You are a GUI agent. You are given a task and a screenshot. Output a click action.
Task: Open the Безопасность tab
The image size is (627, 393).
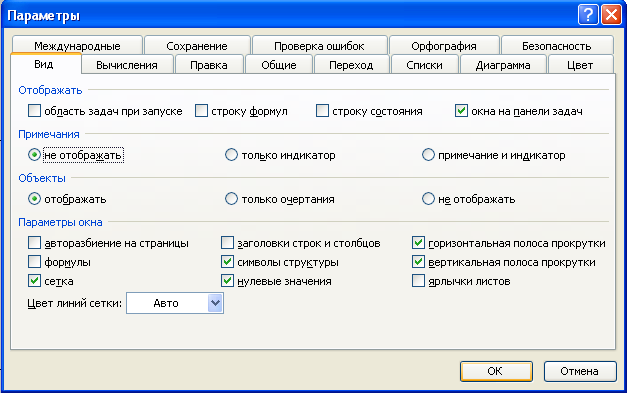click(x=557, y=46)
